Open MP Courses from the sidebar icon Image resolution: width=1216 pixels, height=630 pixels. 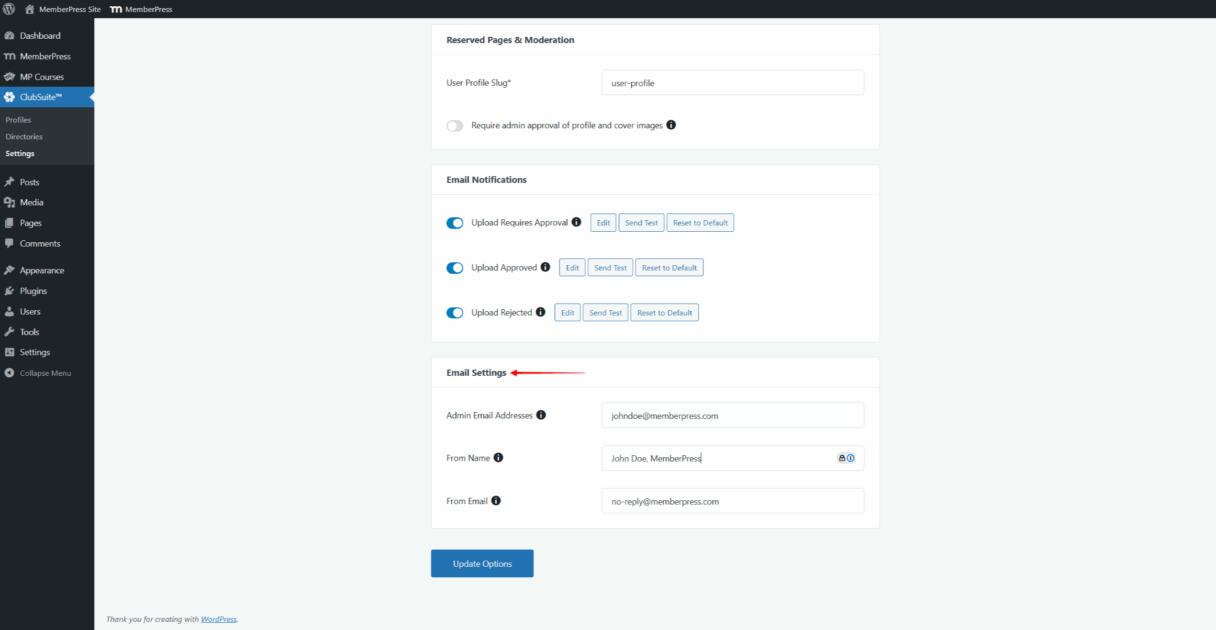[x=11, y=76]
